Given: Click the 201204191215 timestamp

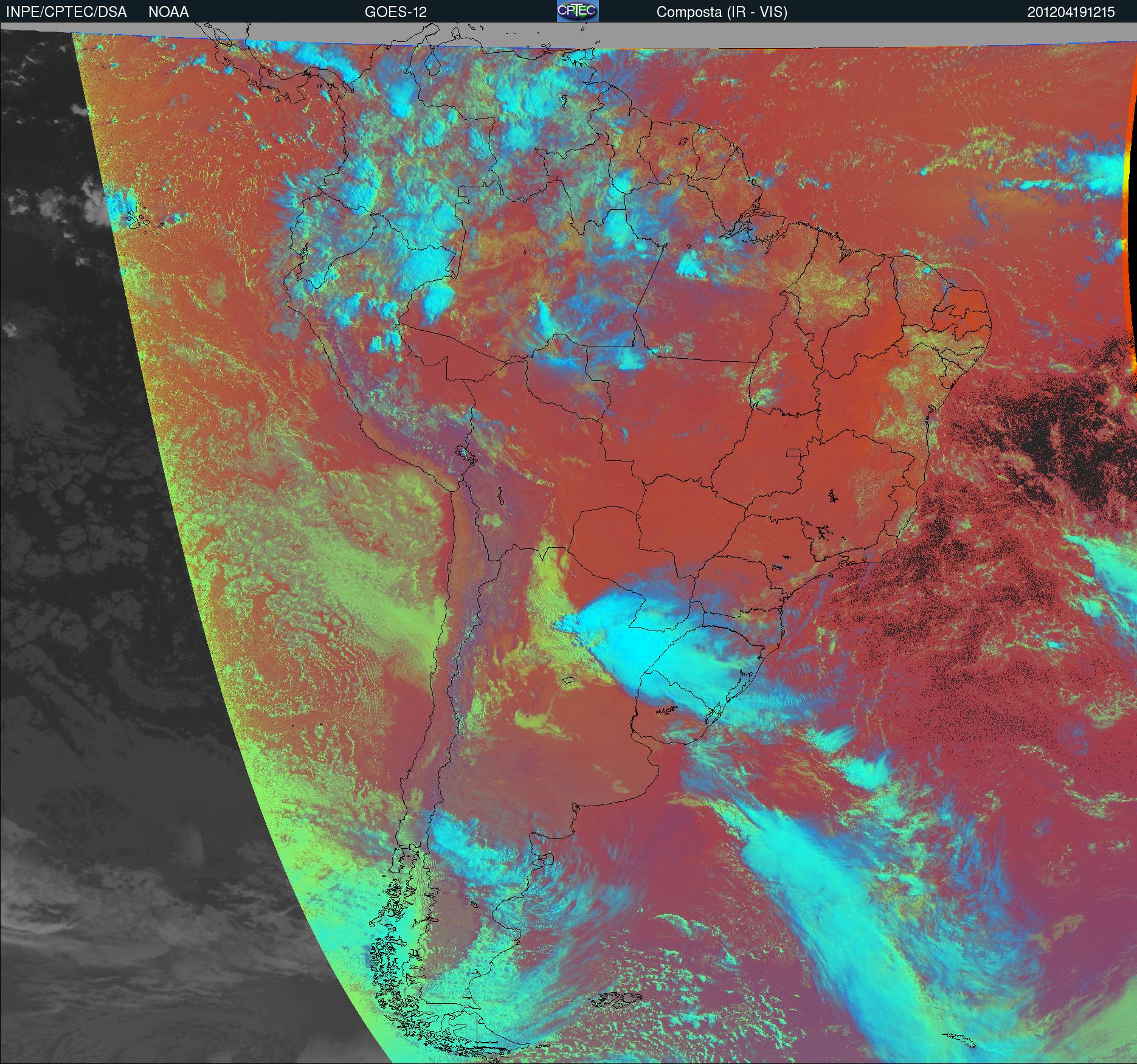Looking at the screenshot, I should [x=1071, y=12].
